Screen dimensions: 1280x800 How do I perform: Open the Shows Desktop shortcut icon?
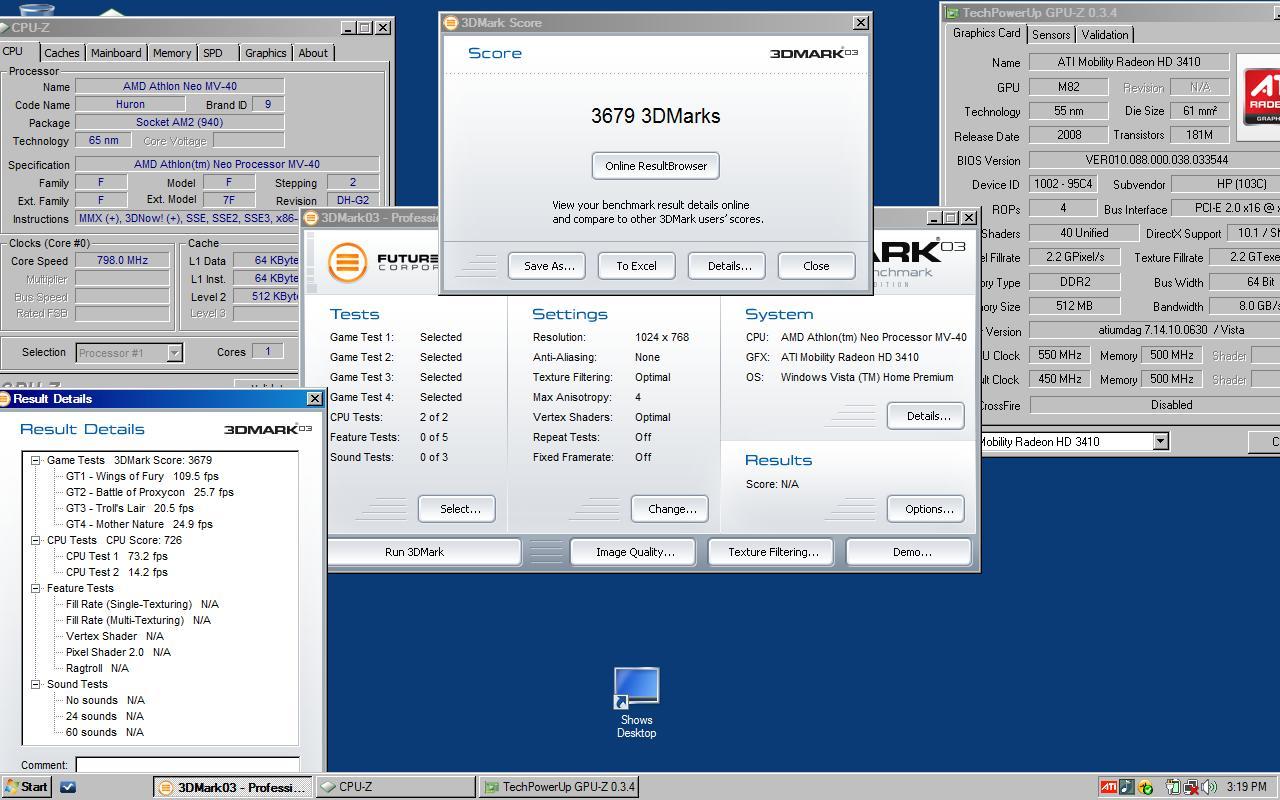point(636,702)
